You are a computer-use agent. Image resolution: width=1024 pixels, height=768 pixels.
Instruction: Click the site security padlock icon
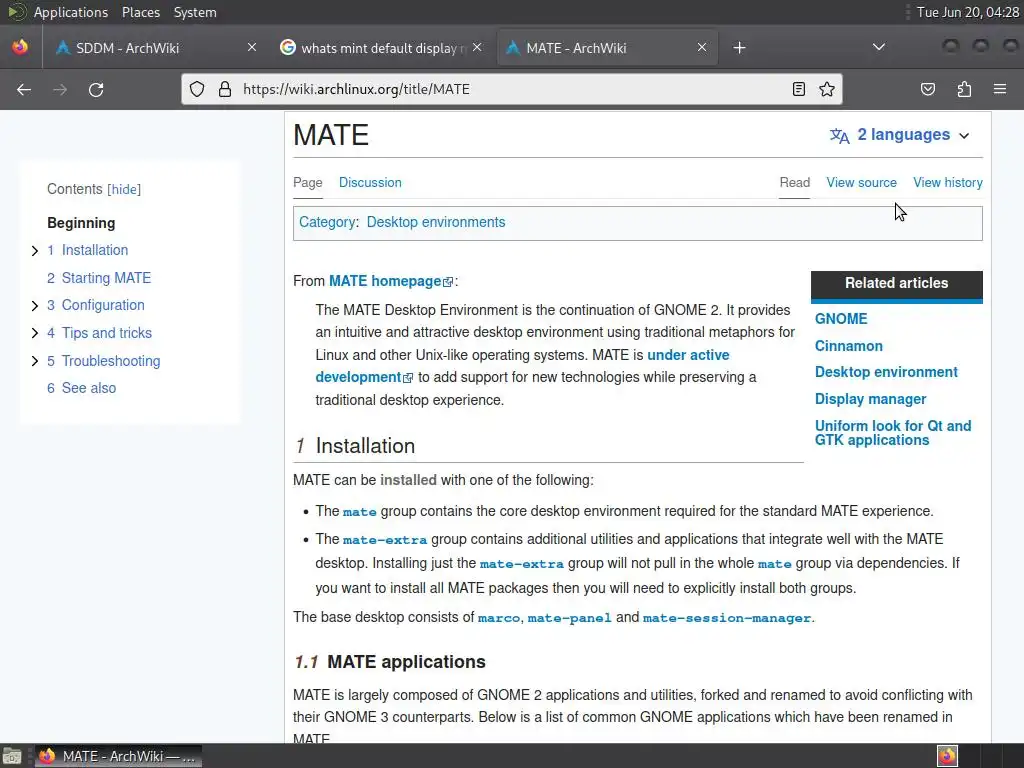tap(225, 89)
